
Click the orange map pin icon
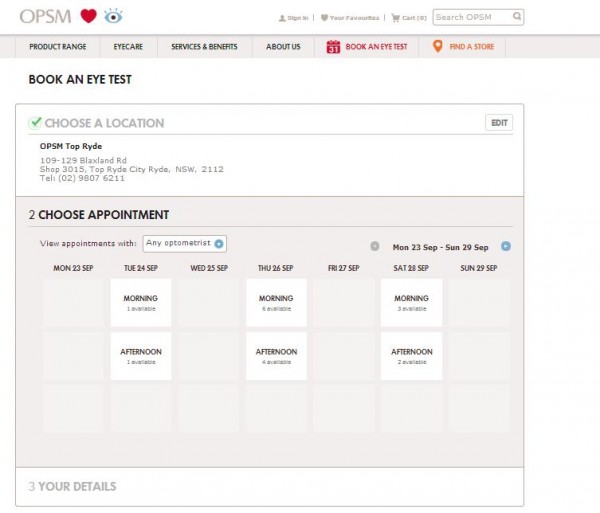tap(437, 46)
